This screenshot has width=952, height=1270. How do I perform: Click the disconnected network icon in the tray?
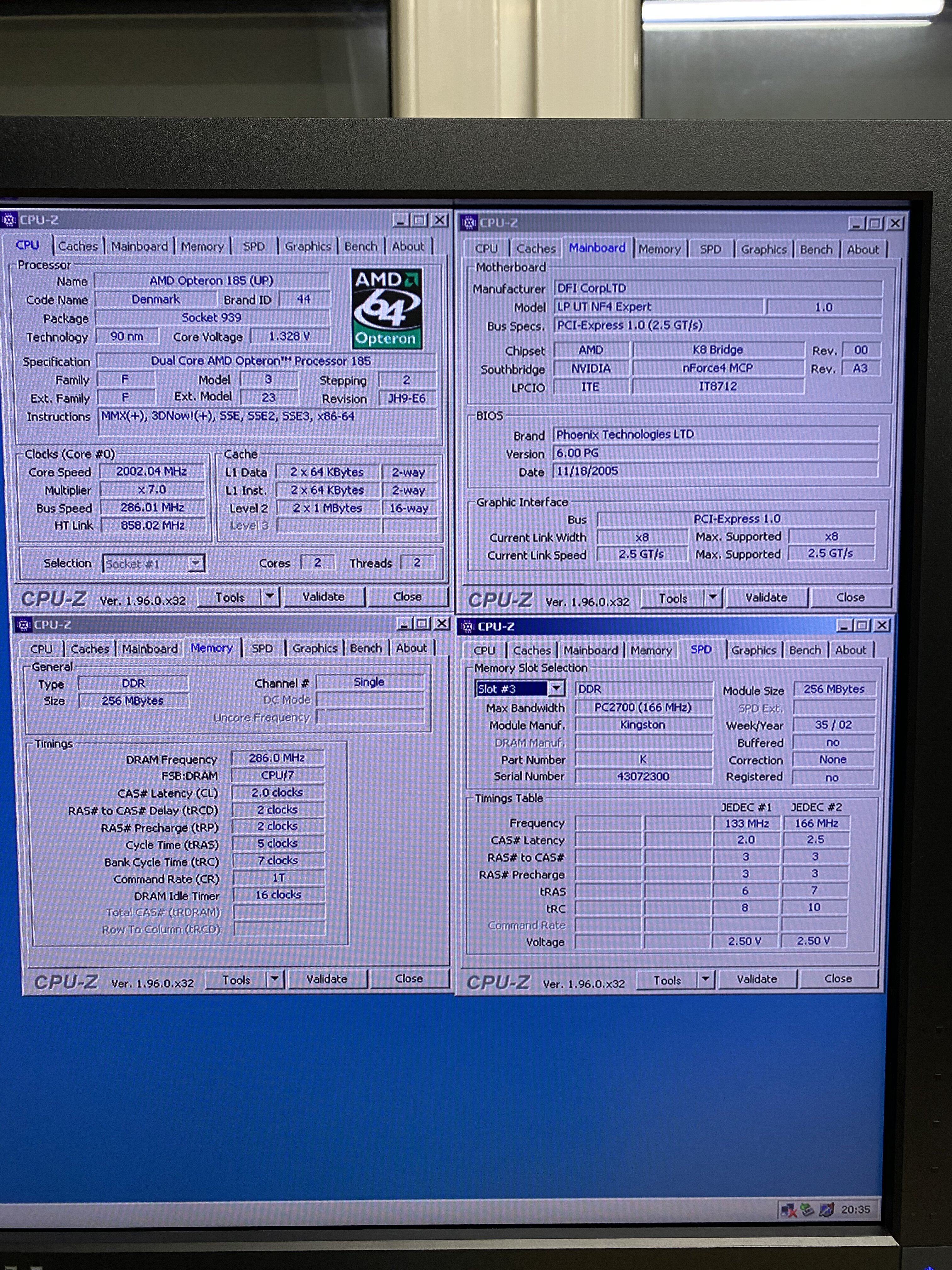tap(789, 1210)
